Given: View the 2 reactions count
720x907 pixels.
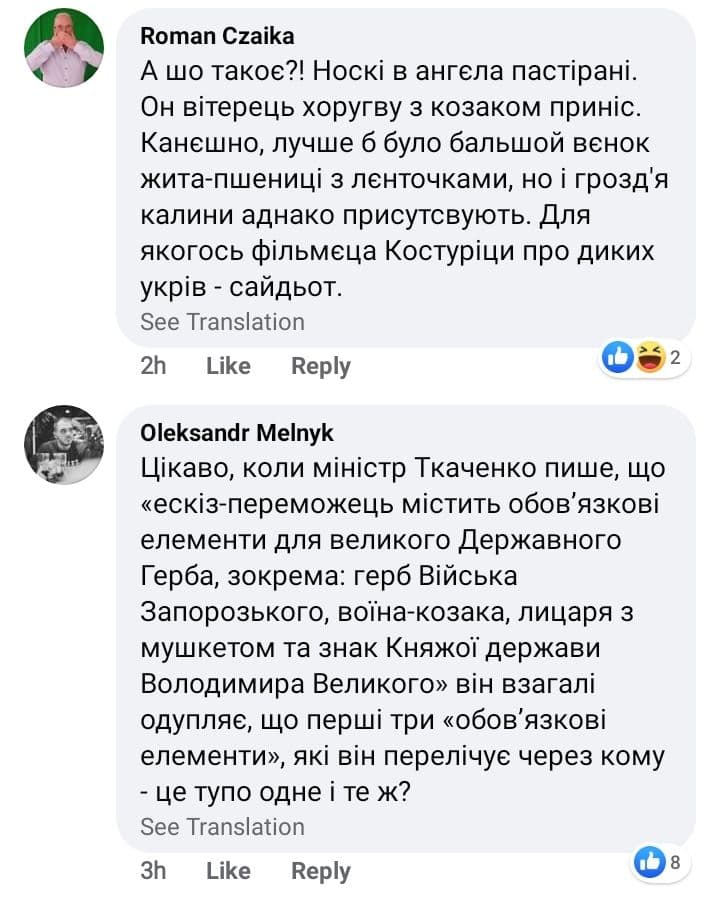Looking at the screenshot, I should (675, 357).
